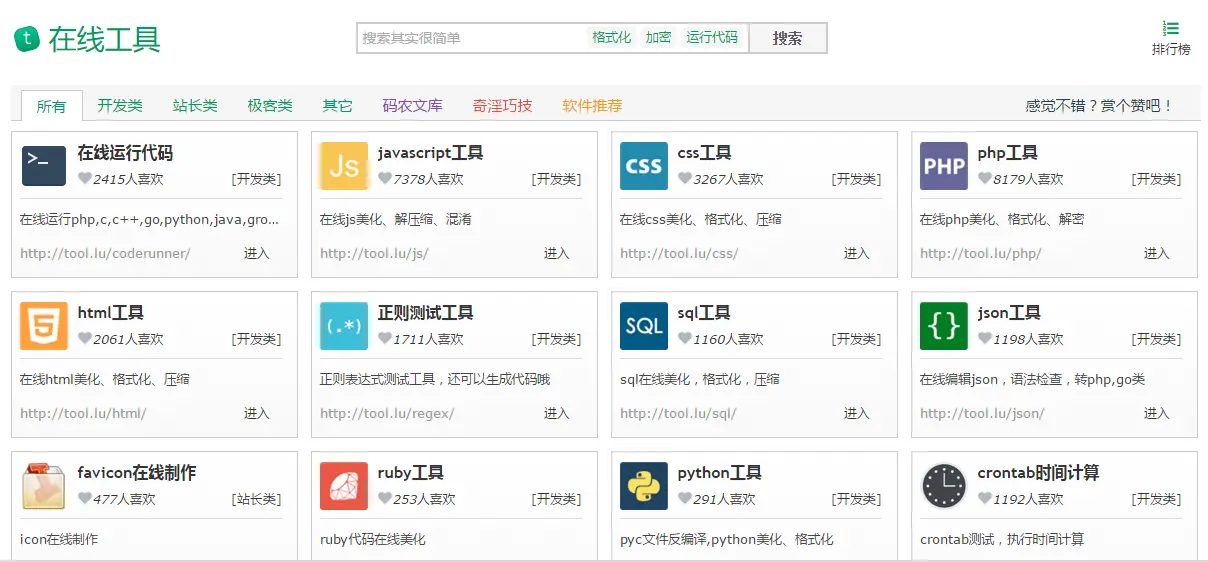Switch to the 其它 tab
This screenshot has height=562, width=1208.
point(338,106)
